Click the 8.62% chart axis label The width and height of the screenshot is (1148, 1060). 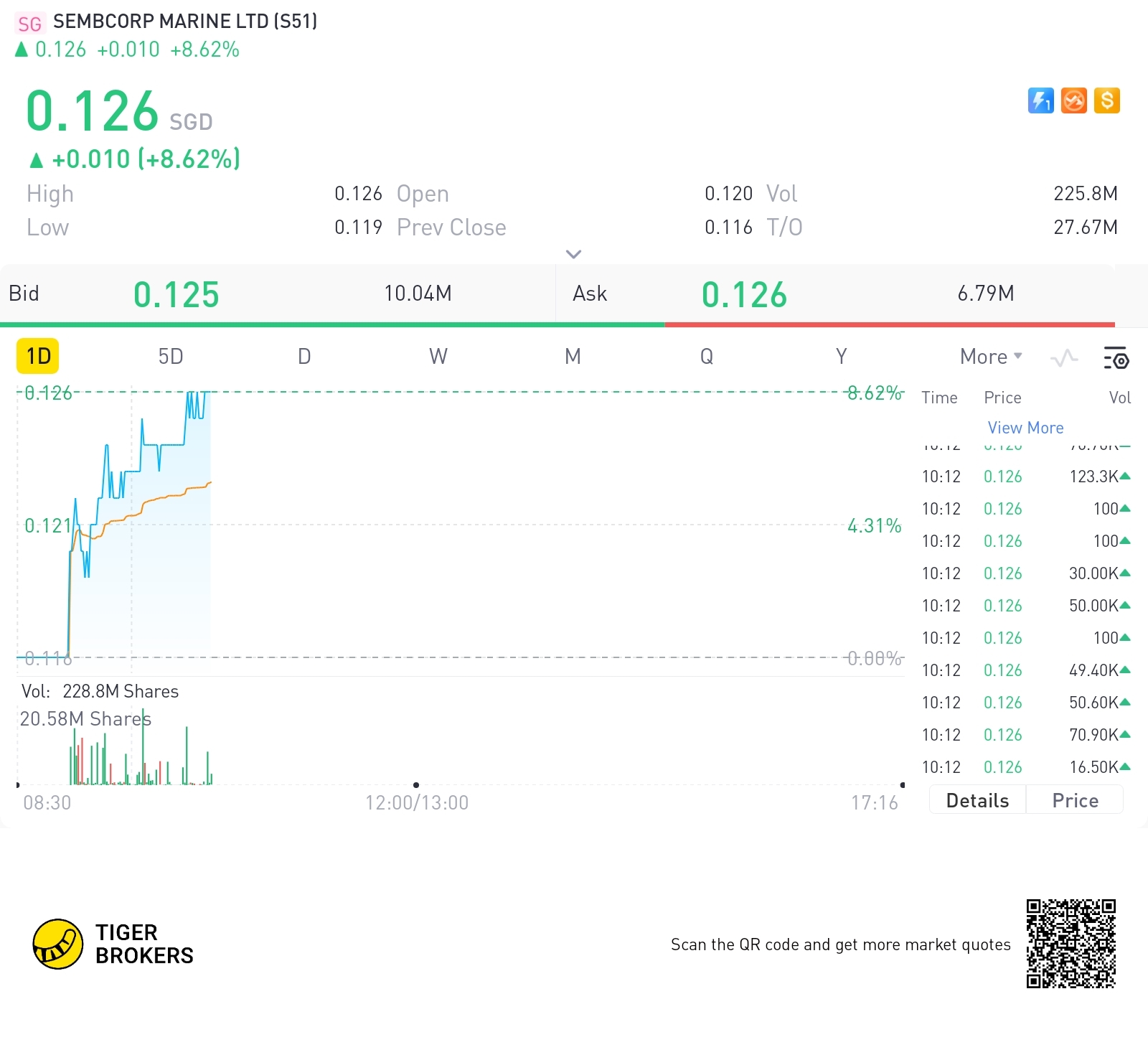(x=875, y=393)
